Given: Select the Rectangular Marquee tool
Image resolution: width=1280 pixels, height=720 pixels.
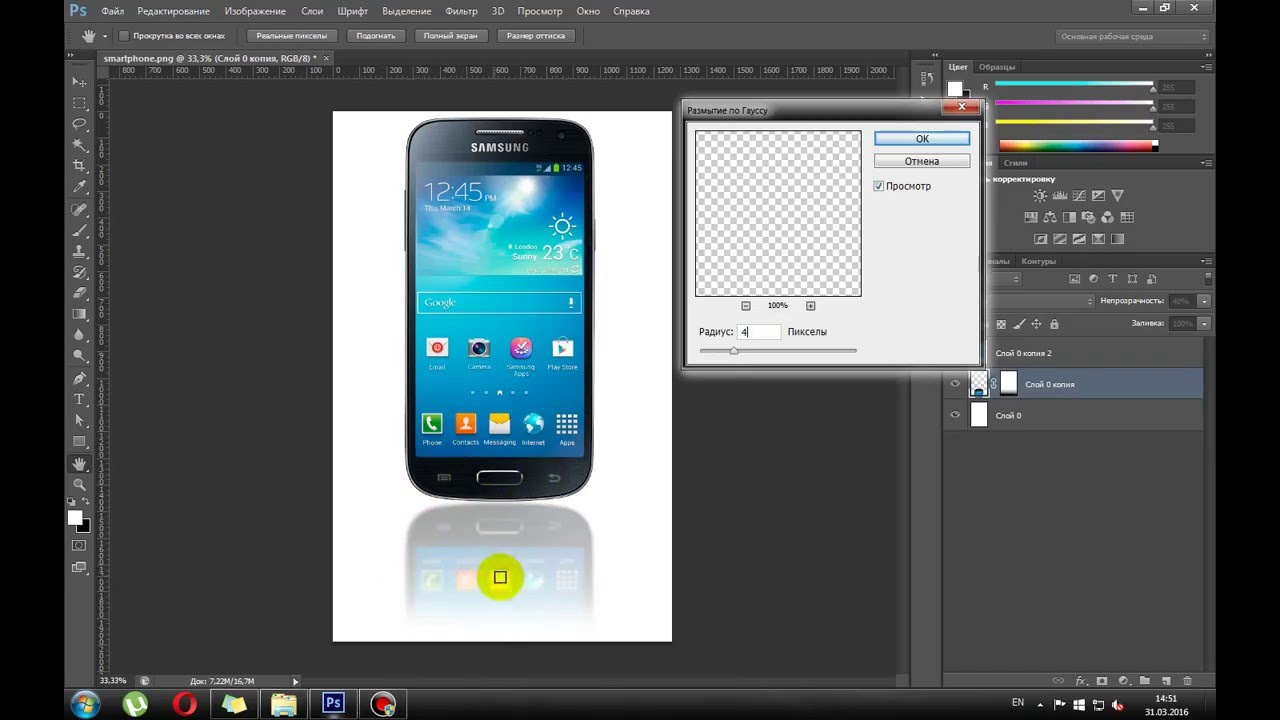Looking at the screenshot, I should 79,103.
